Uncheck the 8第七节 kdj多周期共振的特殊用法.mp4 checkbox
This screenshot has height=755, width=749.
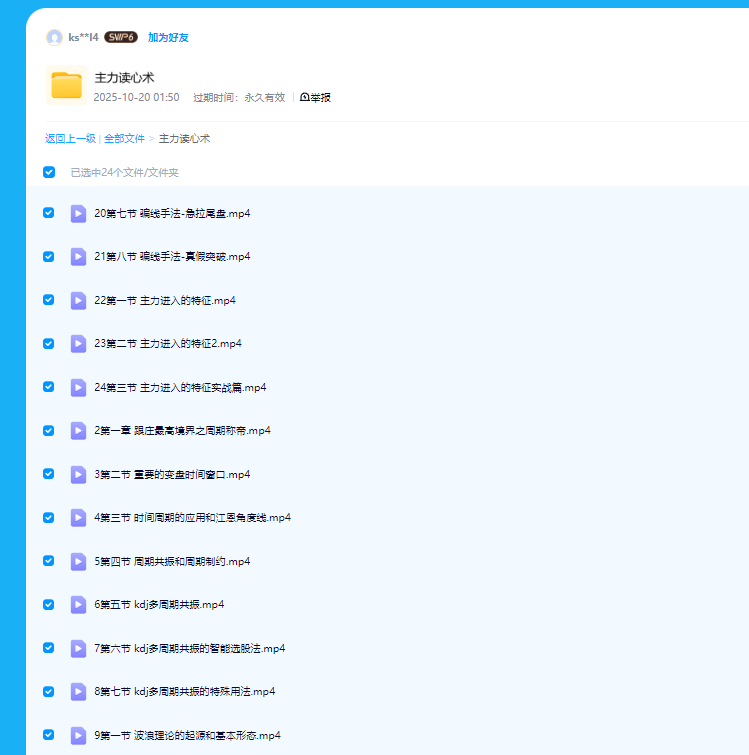coord(49,691)
